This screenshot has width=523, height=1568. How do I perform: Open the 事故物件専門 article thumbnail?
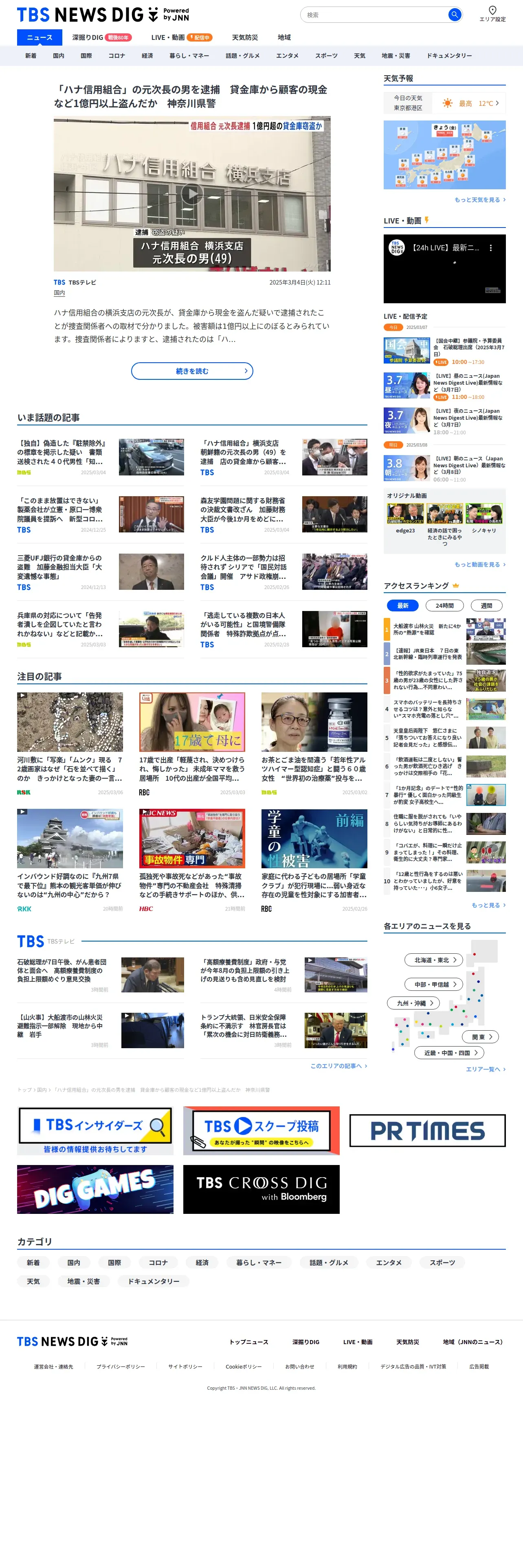192,838
